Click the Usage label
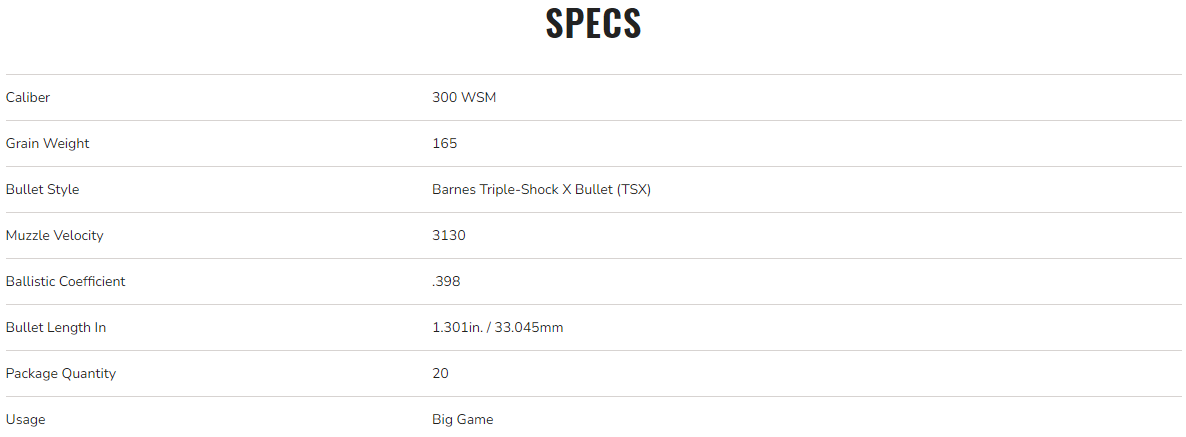The image size is (1186, 437). pos(25,420)
